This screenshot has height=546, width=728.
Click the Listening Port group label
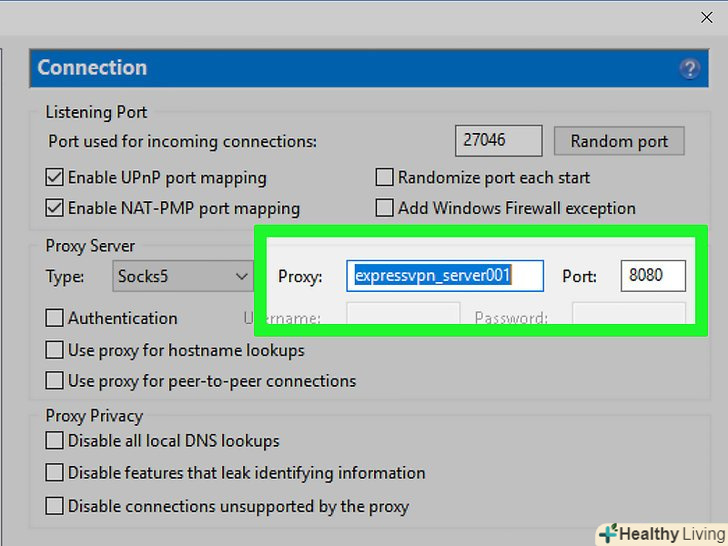(x=96, y=112)
